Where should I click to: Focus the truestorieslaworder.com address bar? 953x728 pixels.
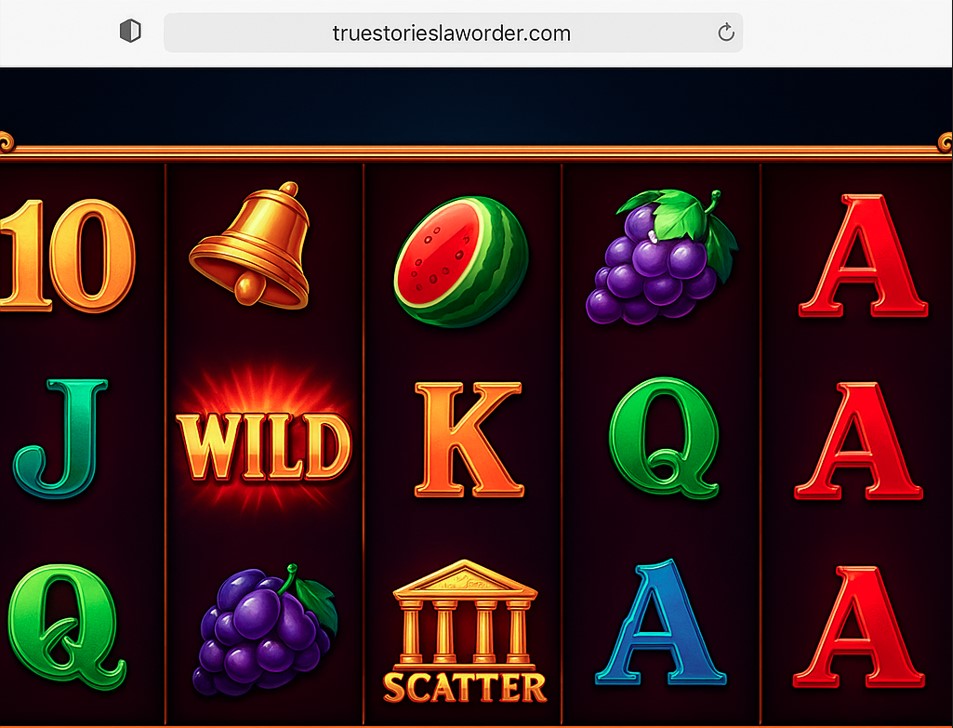tap(453, 32)
